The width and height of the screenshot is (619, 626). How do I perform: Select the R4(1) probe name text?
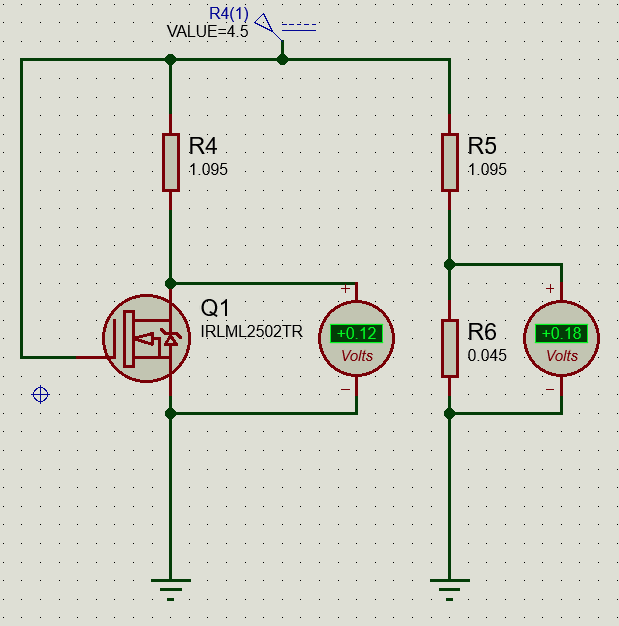228,13
